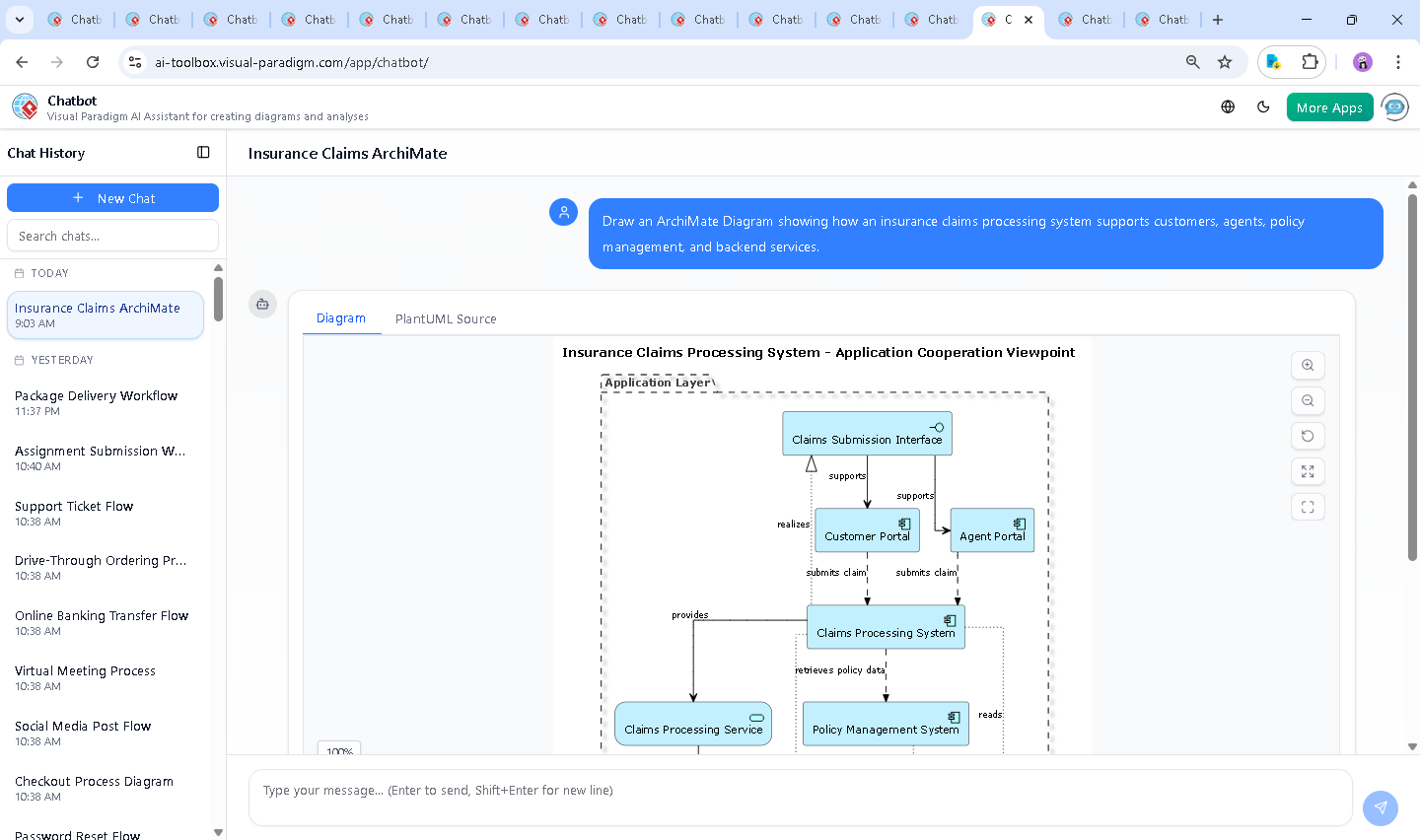The image size is (1420, 840).
Task: Open Chrome's three-dot menu
Action: (x=1398, y=61)
